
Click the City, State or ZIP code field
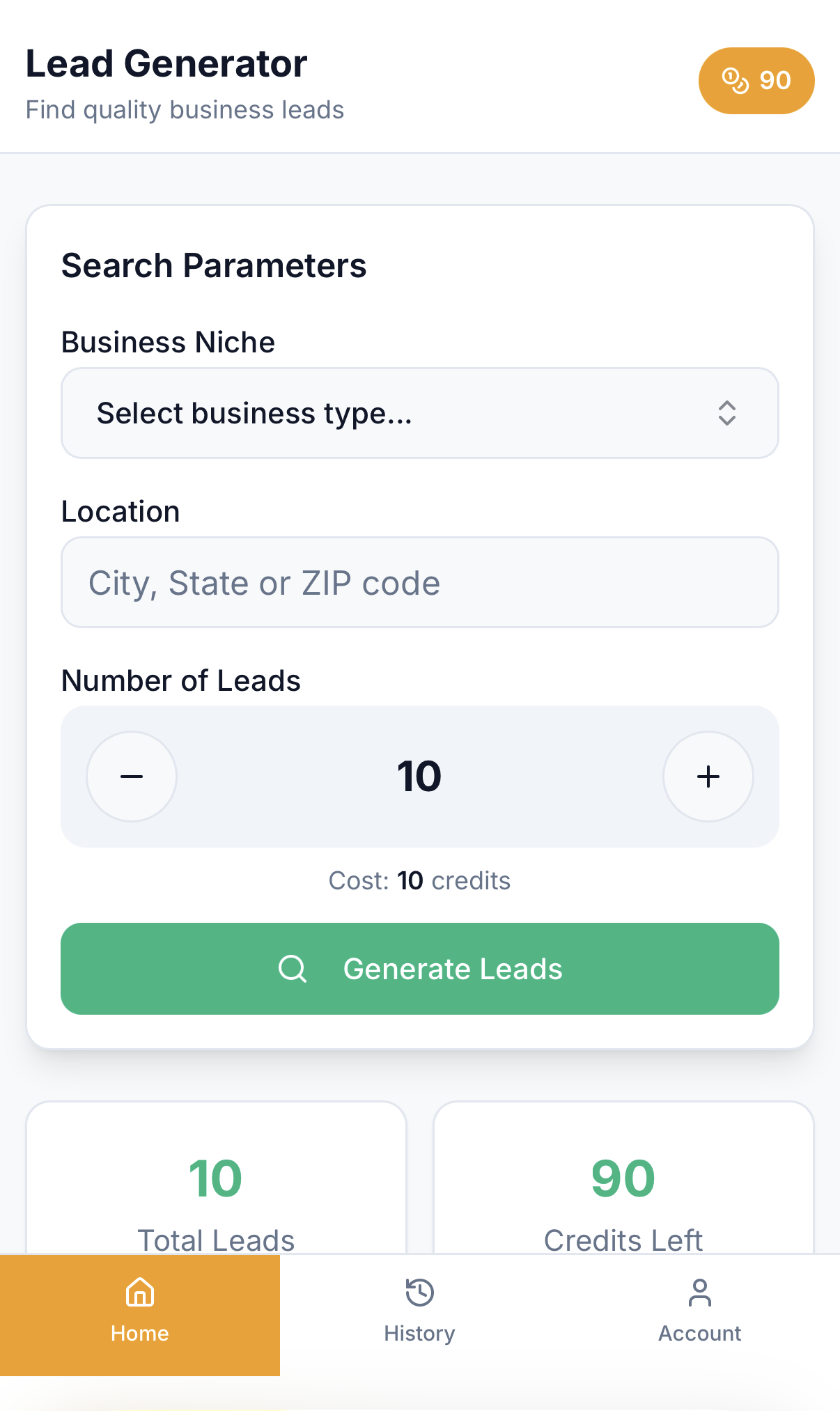420,583
